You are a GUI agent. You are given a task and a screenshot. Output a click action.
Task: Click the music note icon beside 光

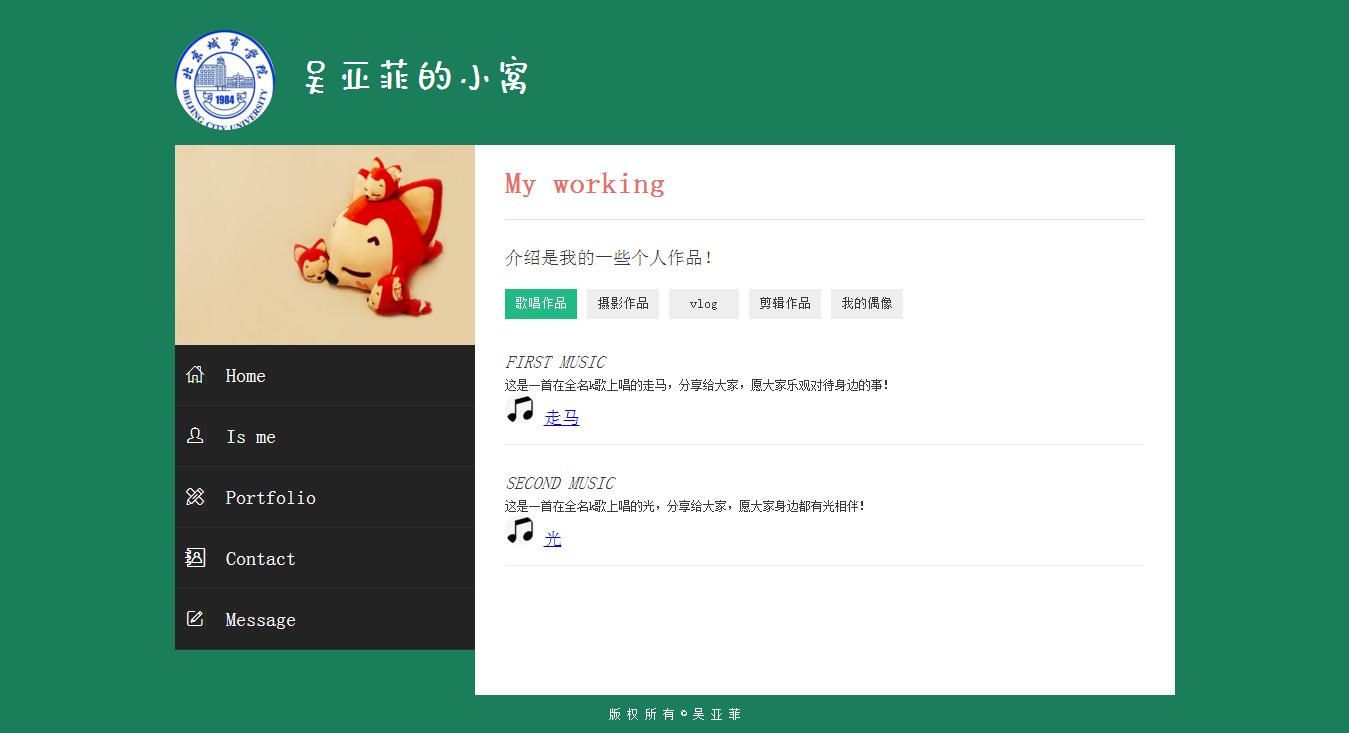pos(520,531)
